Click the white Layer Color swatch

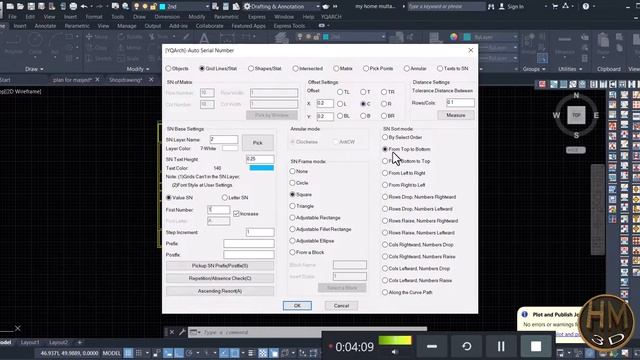230,148
